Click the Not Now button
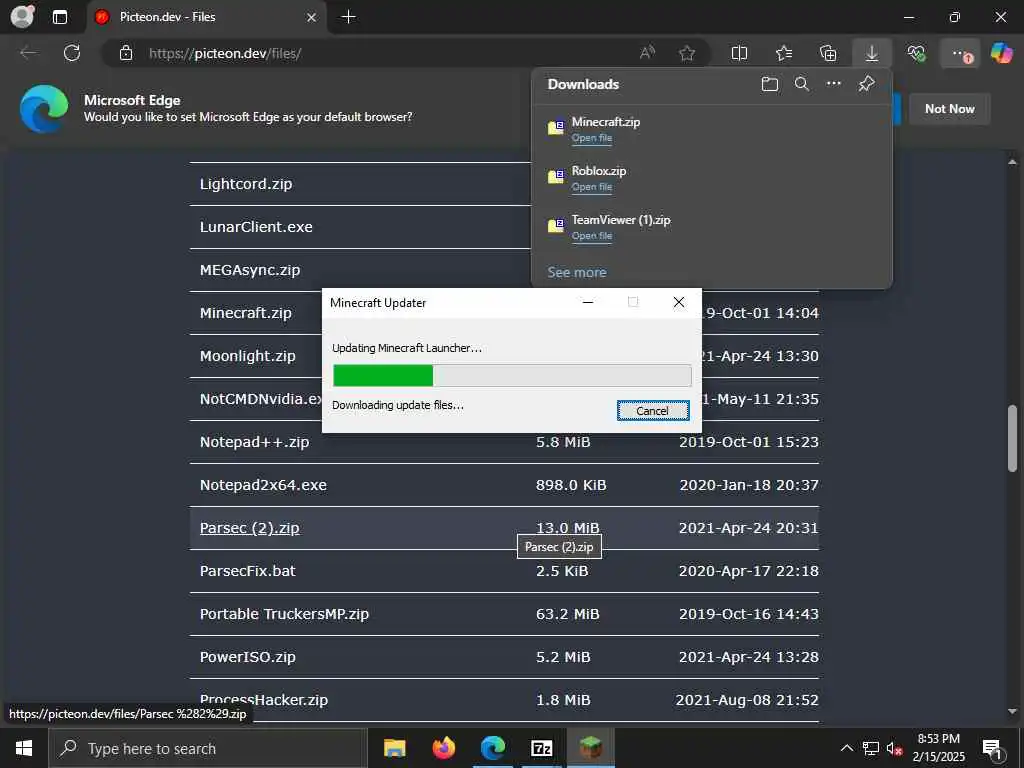The width and height of the screenshot is (1024, 768). click(950, 109)
